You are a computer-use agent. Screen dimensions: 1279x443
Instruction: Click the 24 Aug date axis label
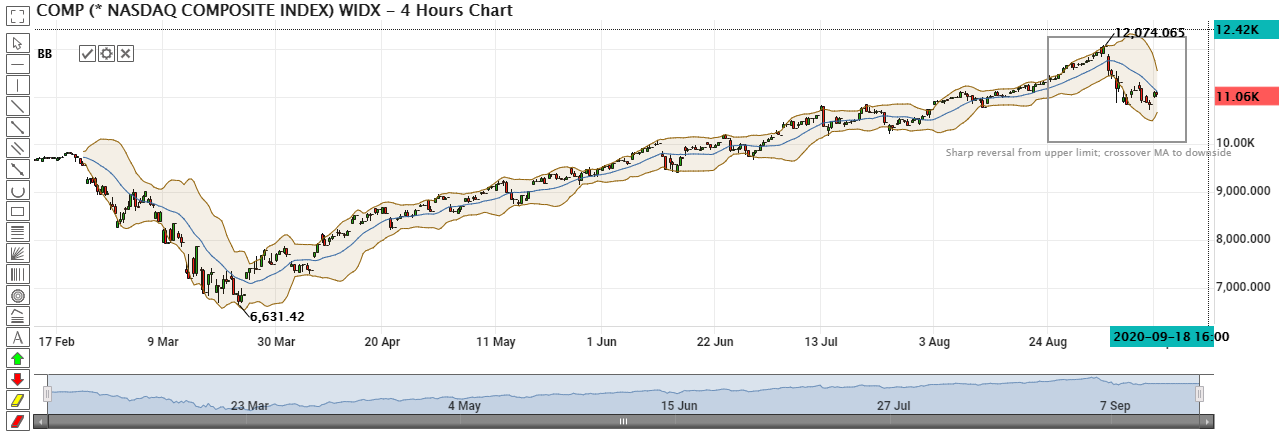click(x=1049, y=342)
